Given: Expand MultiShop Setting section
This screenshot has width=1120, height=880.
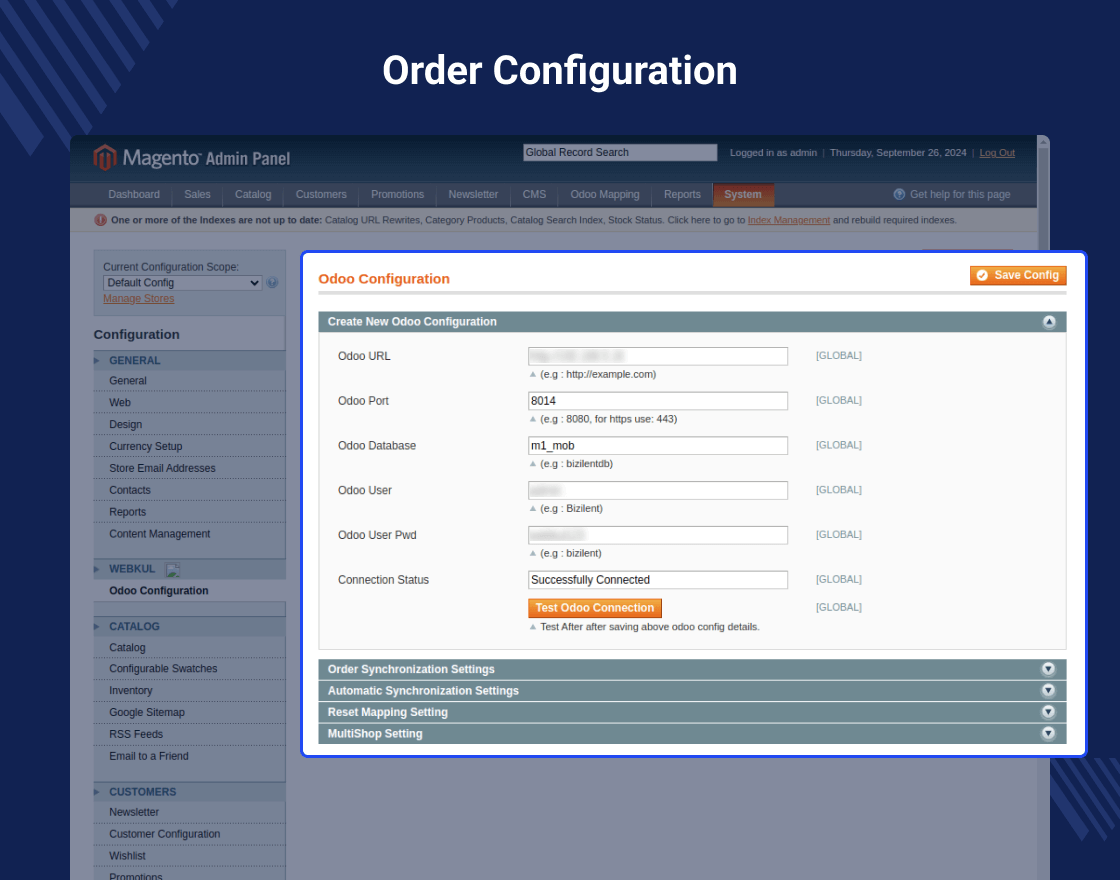Looking at the screenshot, I should pos(1049,734).
